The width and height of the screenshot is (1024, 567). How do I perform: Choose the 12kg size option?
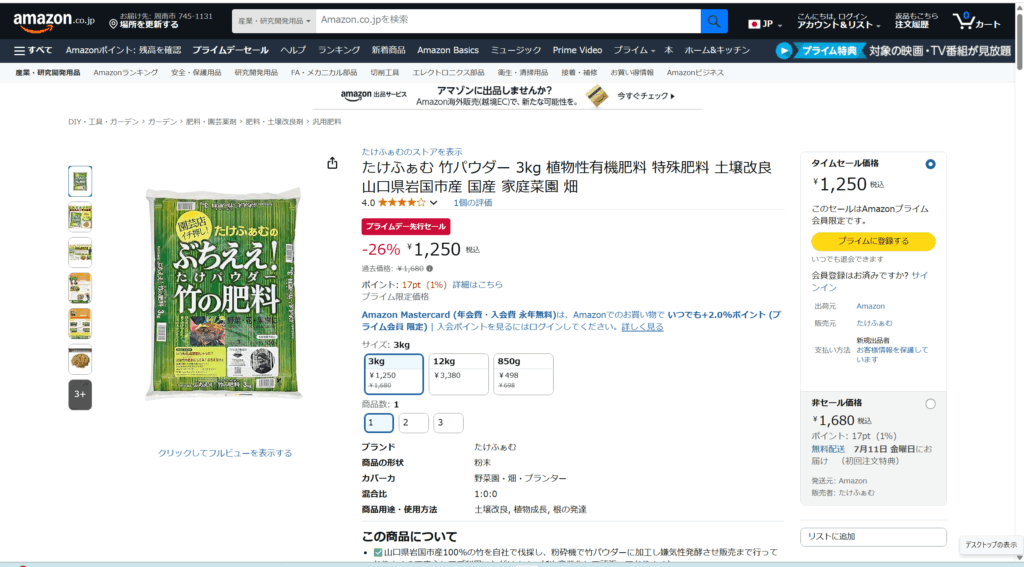pyautogui.click(x=458, y=374)
